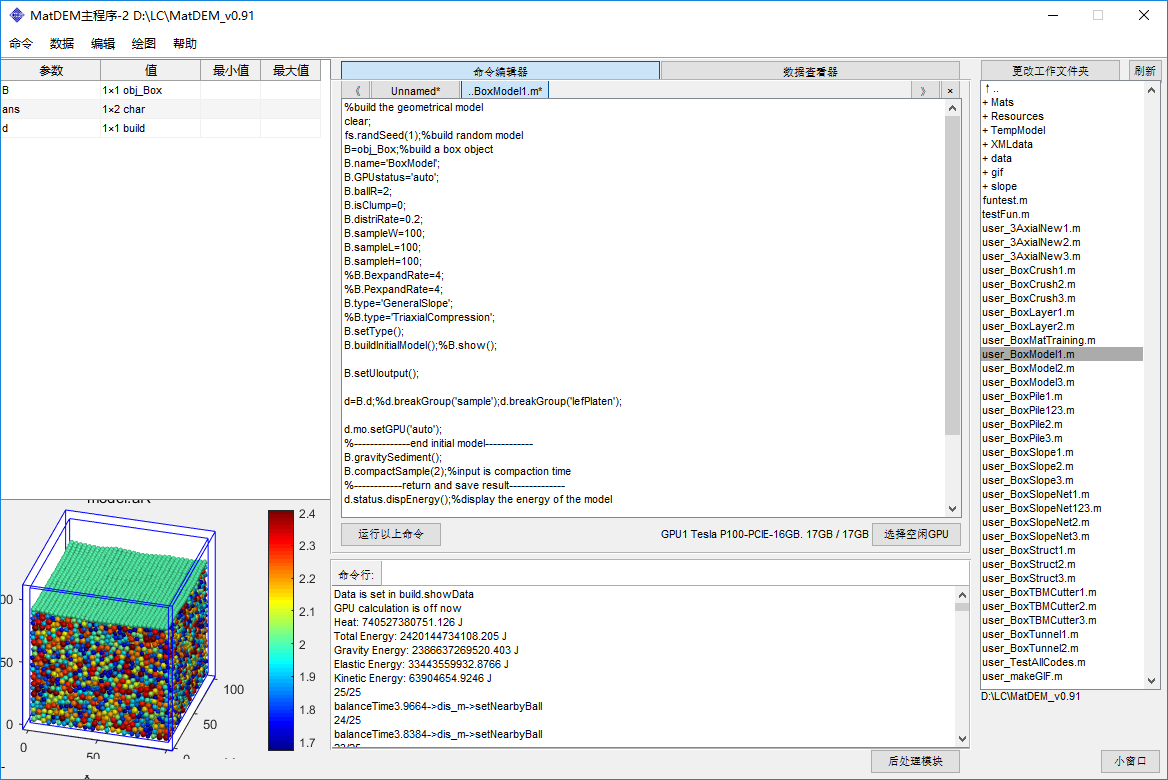The image size is (1168, 780).
Task: Click the model colorbar legend
Action: tap(281, 630)
